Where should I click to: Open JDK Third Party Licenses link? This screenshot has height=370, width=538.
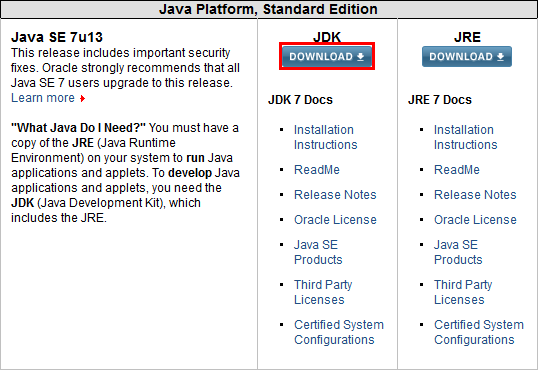[x=323, y=292]
